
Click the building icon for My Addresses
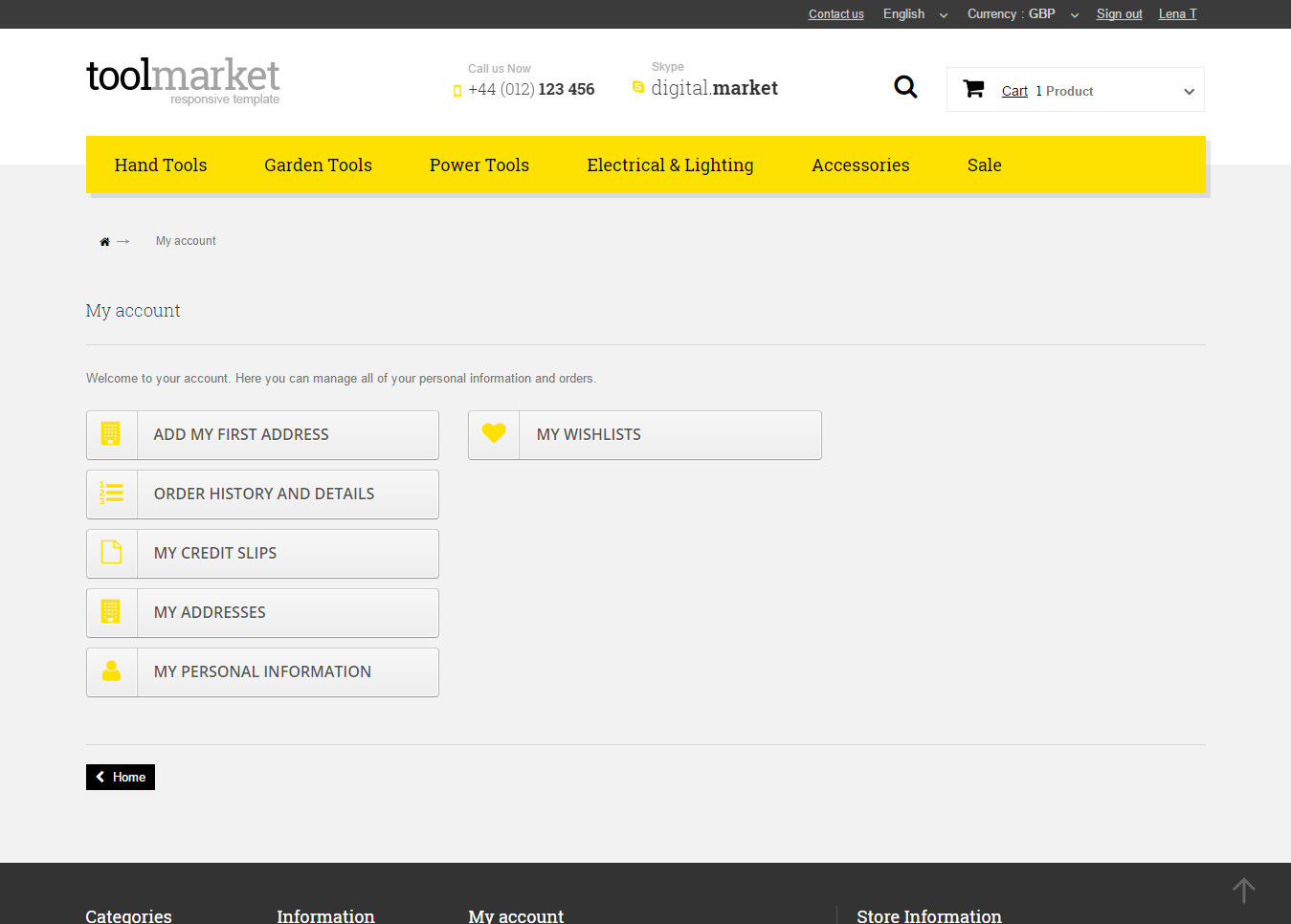click(x=112, y=612)
